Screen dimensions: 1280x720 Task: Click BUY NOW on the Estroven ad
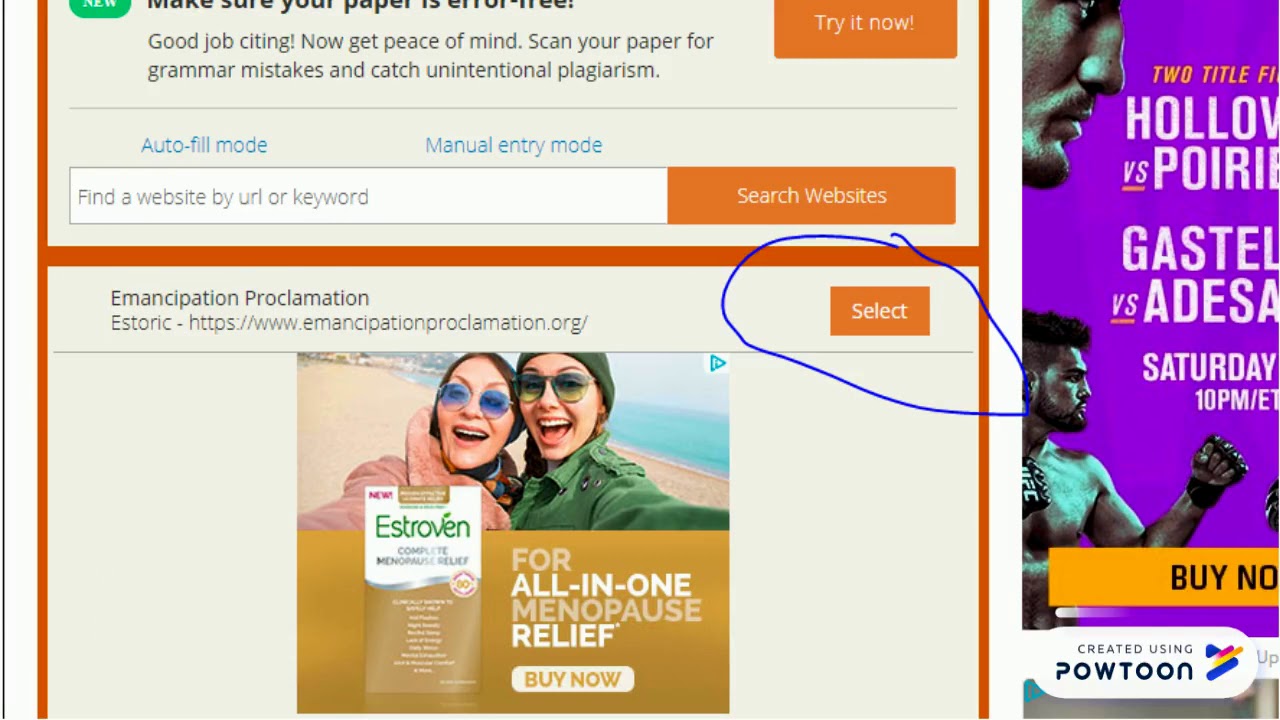tap(573, 679)
